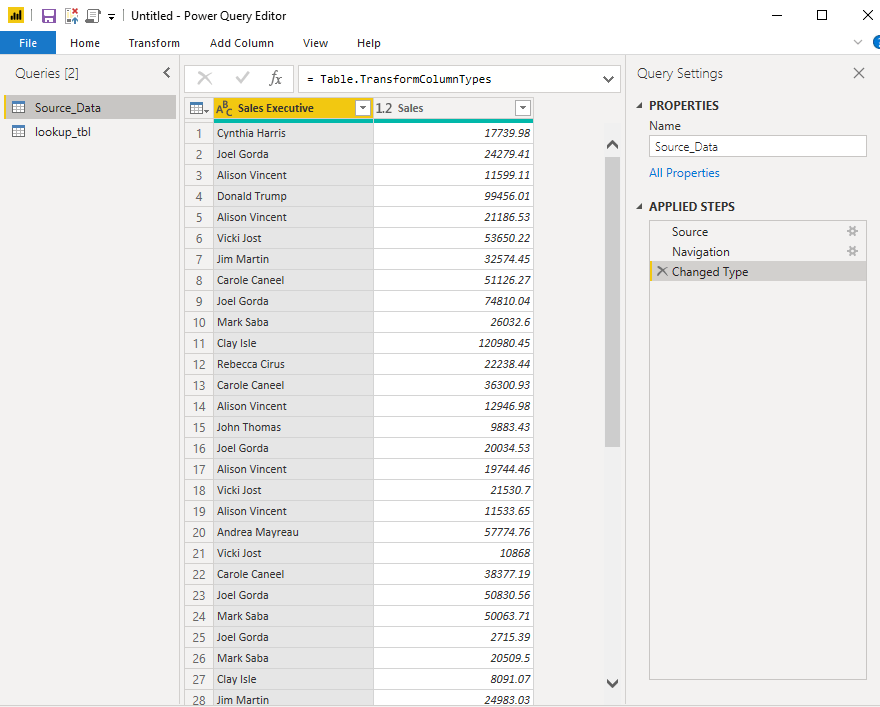Click the Close & Apply quick access icon

point(71,16)
